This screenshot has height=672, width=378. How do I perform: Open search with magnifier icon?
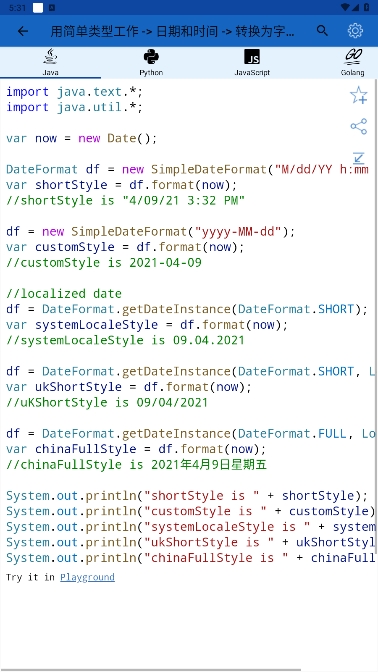click(x=322, y=31)
